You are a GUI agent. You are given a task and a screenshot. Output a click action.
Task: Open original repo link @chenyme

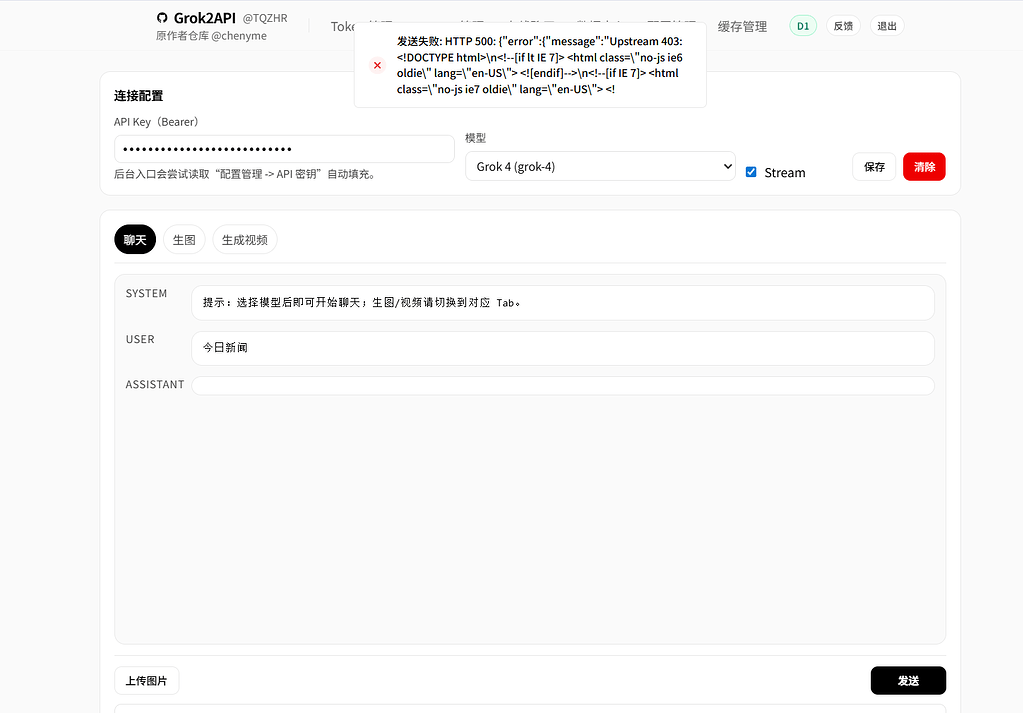point(211,36)
